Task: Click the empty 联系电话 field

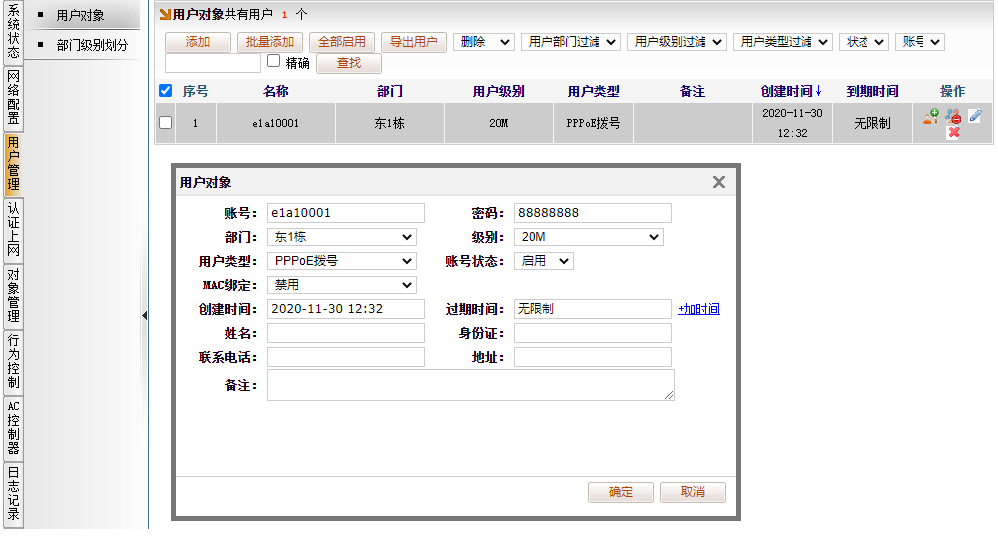Action: pos(346,357)
